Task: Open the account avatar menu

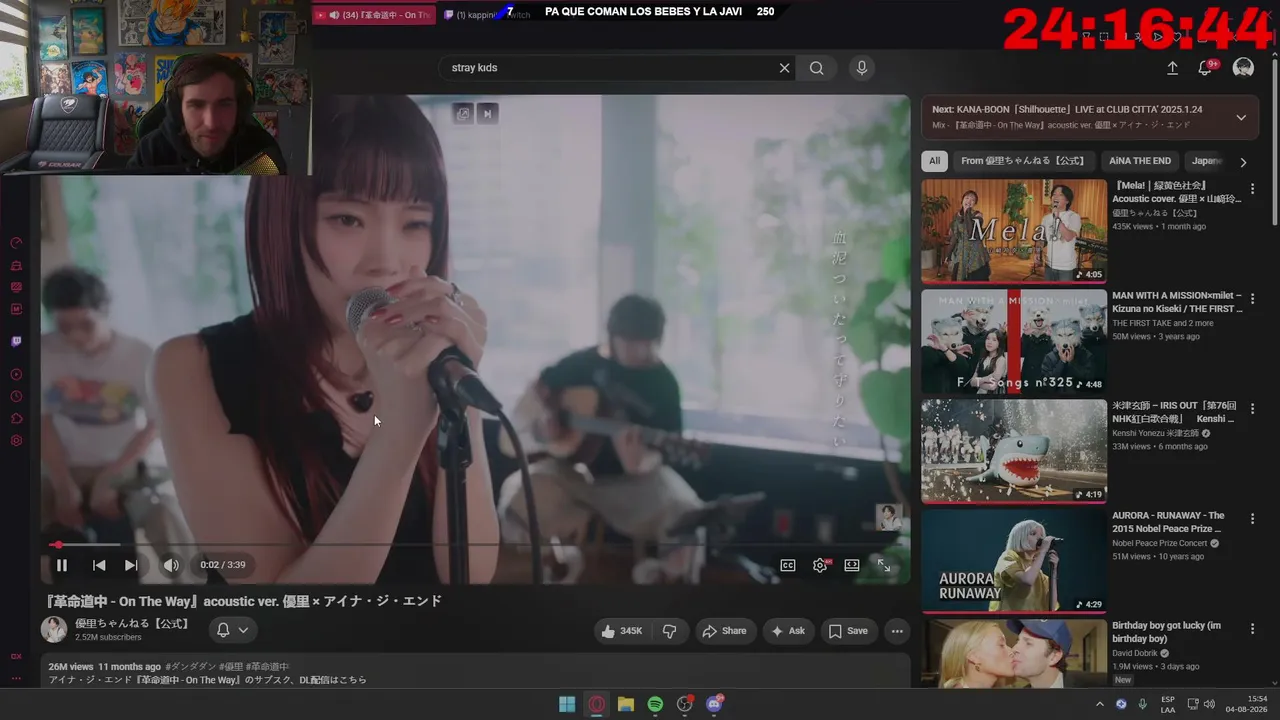Action: pos(1243,68)
